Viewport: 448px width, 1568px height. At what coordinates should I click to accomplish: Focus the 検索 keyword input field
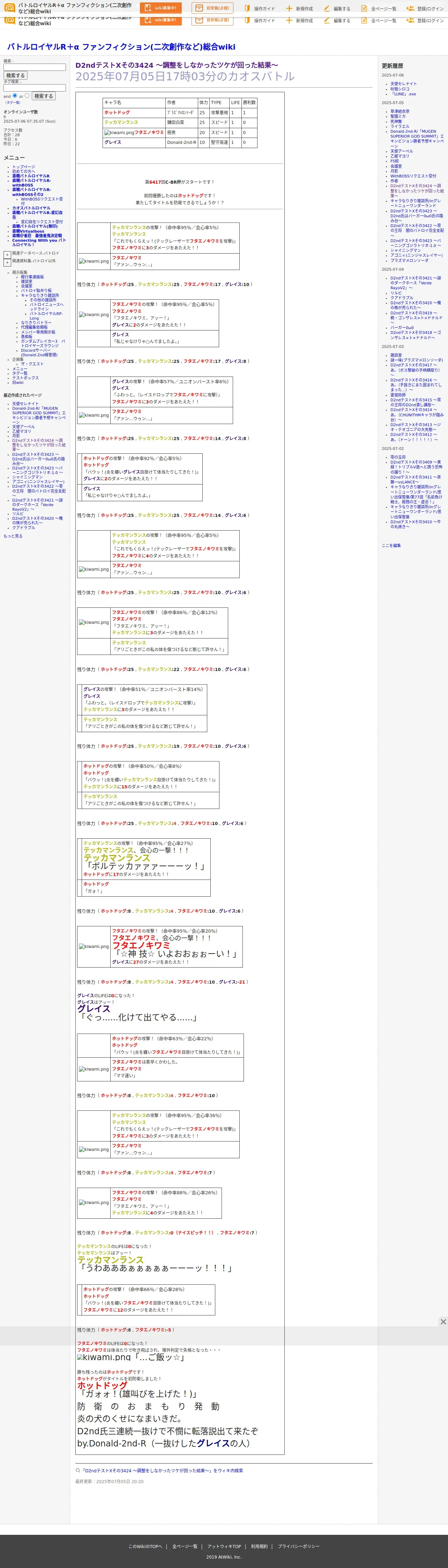[35, 67]
